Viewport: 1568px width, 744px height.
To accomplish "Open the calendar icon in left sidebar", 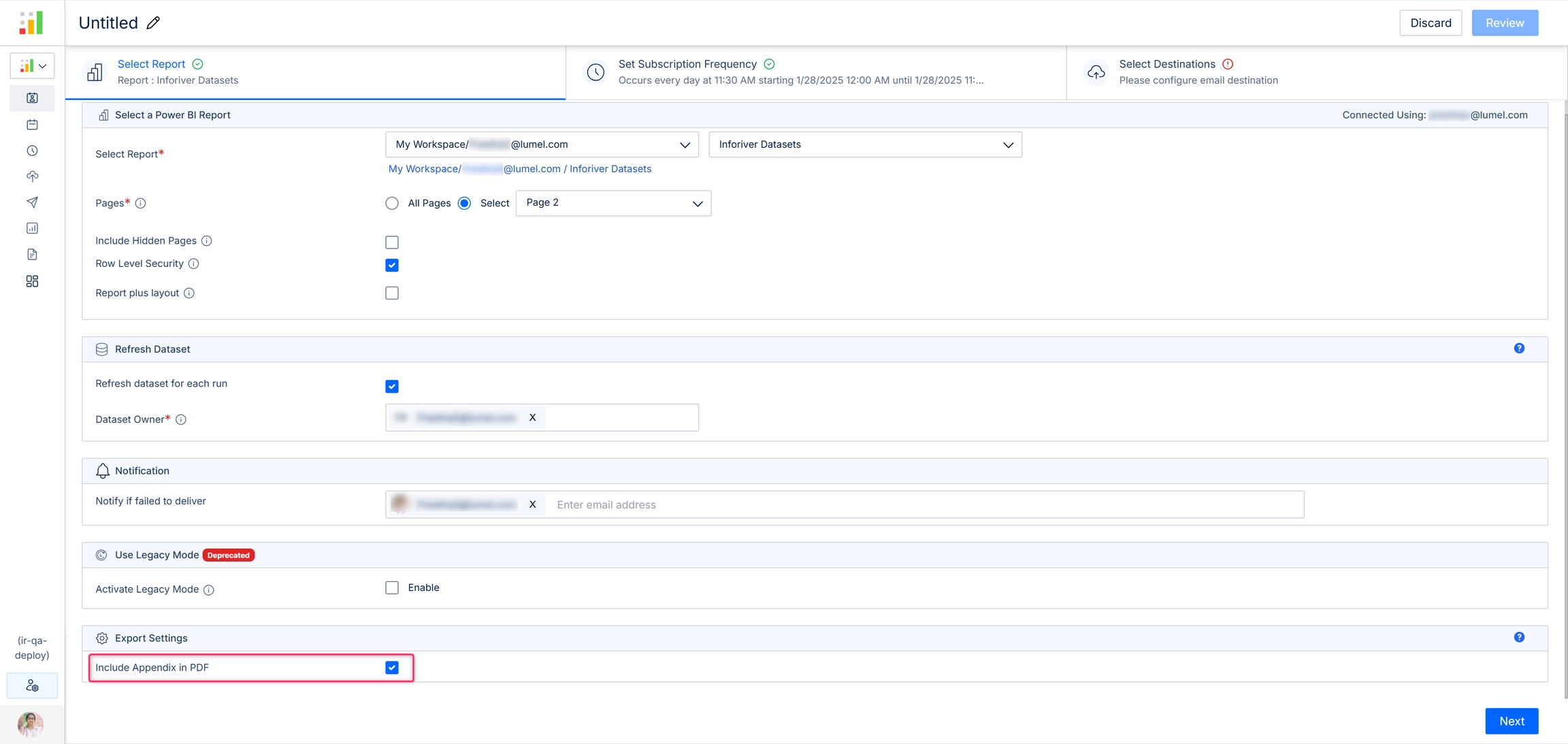I will 32,125.
